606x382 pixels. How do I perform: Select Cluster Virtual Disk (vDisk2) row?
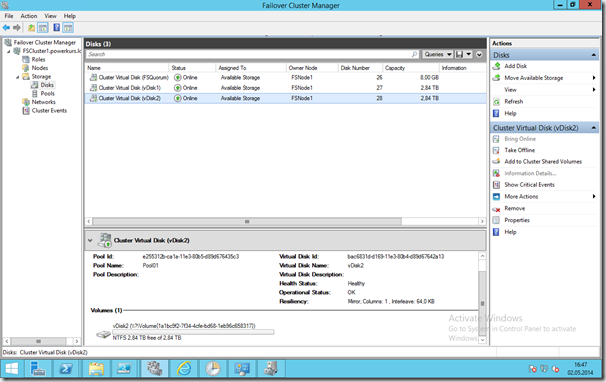285,98
